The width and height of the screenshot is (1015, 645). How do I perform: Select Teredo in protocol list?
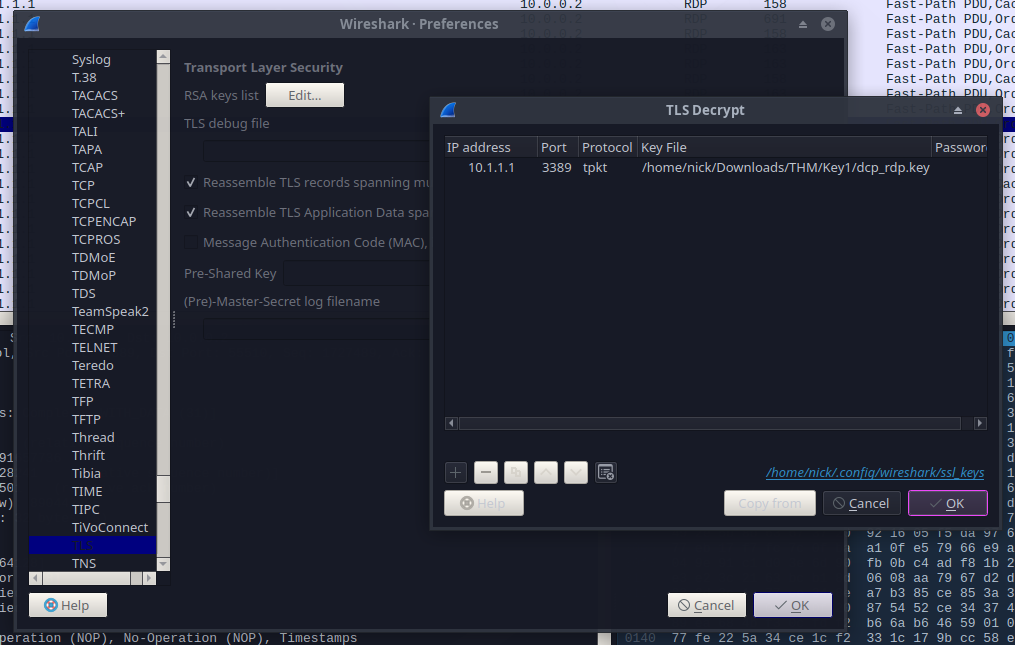(92, 365)
